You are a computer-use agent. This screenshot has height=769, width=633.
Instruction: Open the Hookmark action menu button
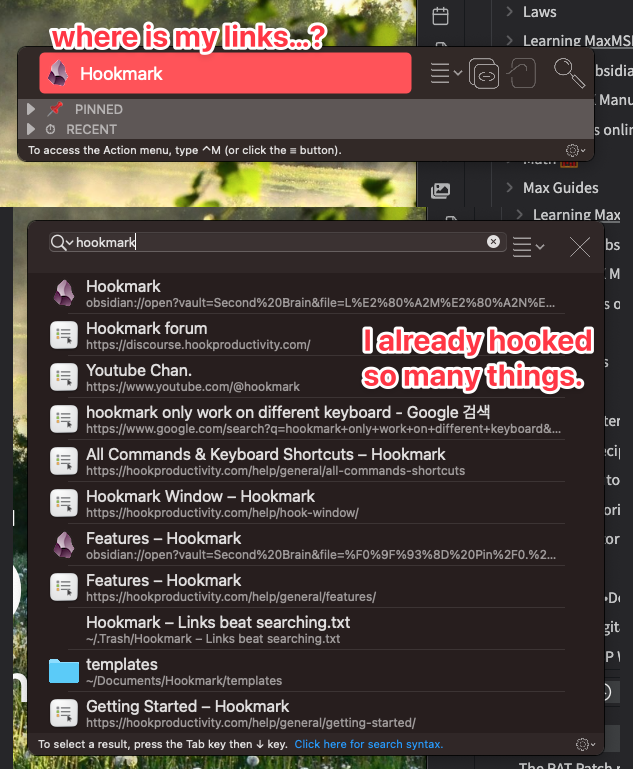pos(446,74)
